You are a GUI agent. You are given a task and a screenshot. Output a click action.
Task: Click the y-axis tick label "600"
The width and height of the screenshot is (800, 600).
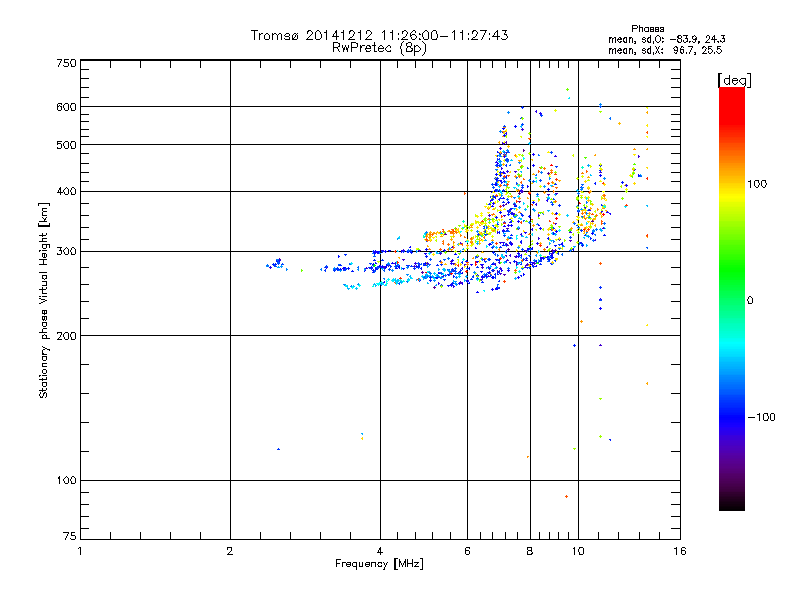pos(66,107)
